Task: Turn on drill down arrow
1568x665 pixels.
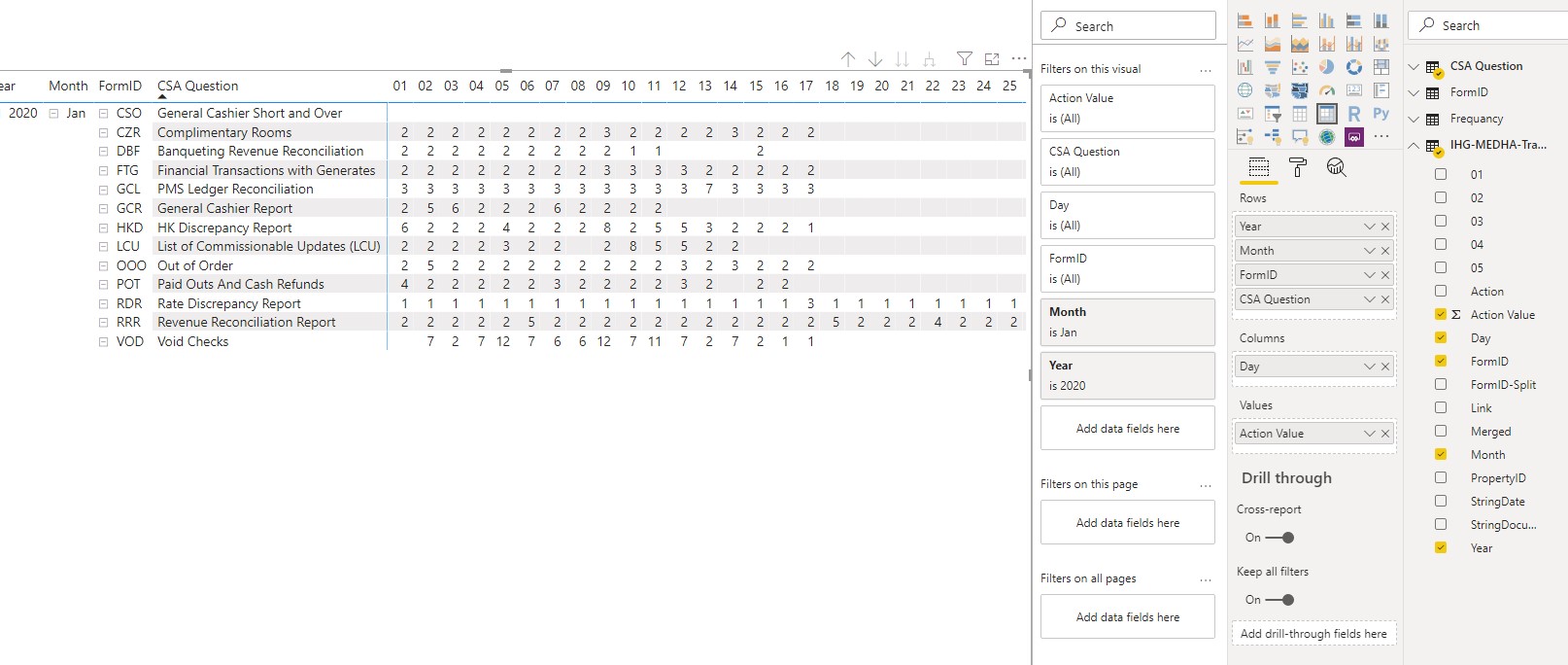Action: 875,59
